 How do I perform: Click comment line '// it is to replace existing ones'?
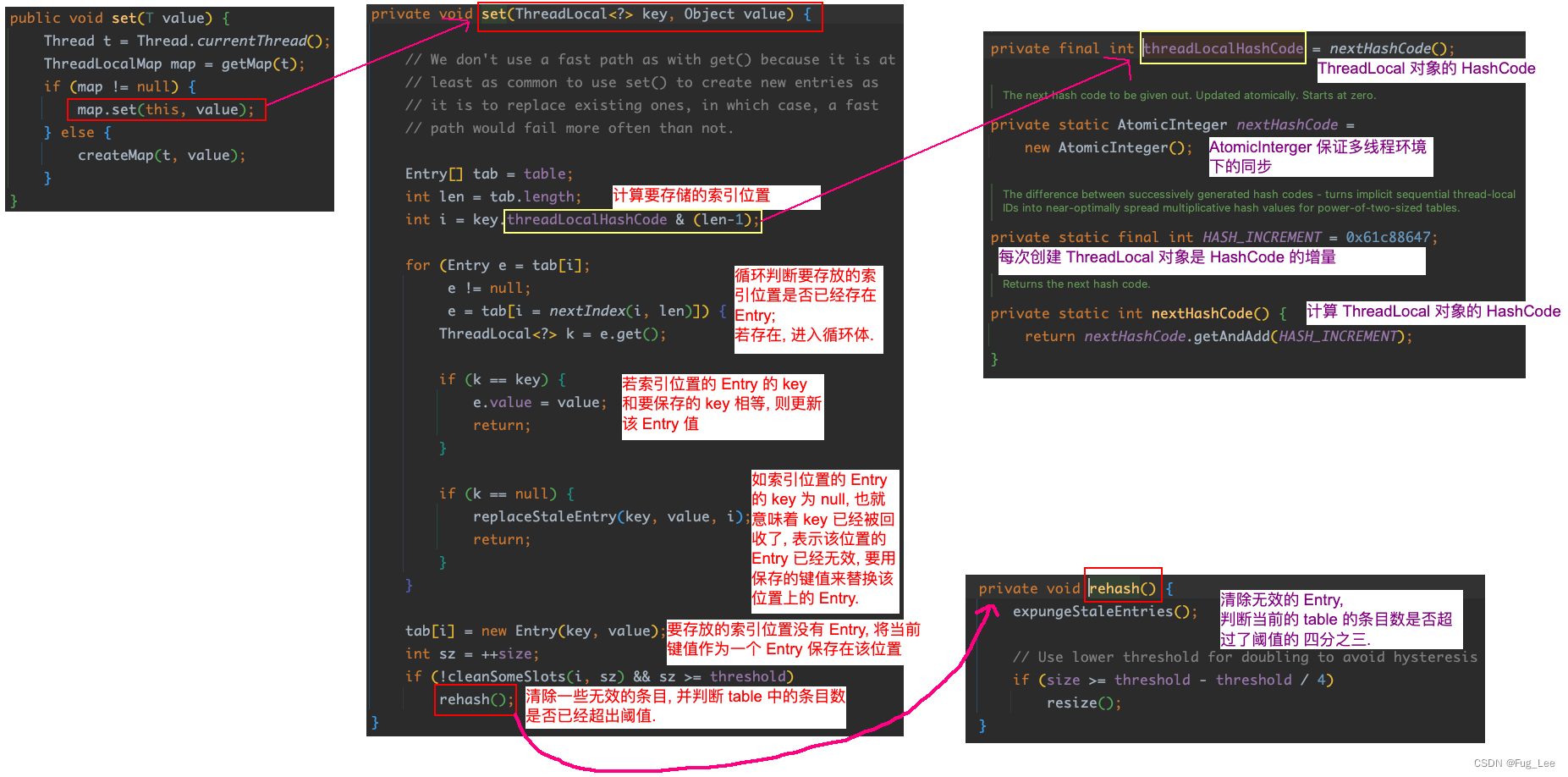(641, 105)
